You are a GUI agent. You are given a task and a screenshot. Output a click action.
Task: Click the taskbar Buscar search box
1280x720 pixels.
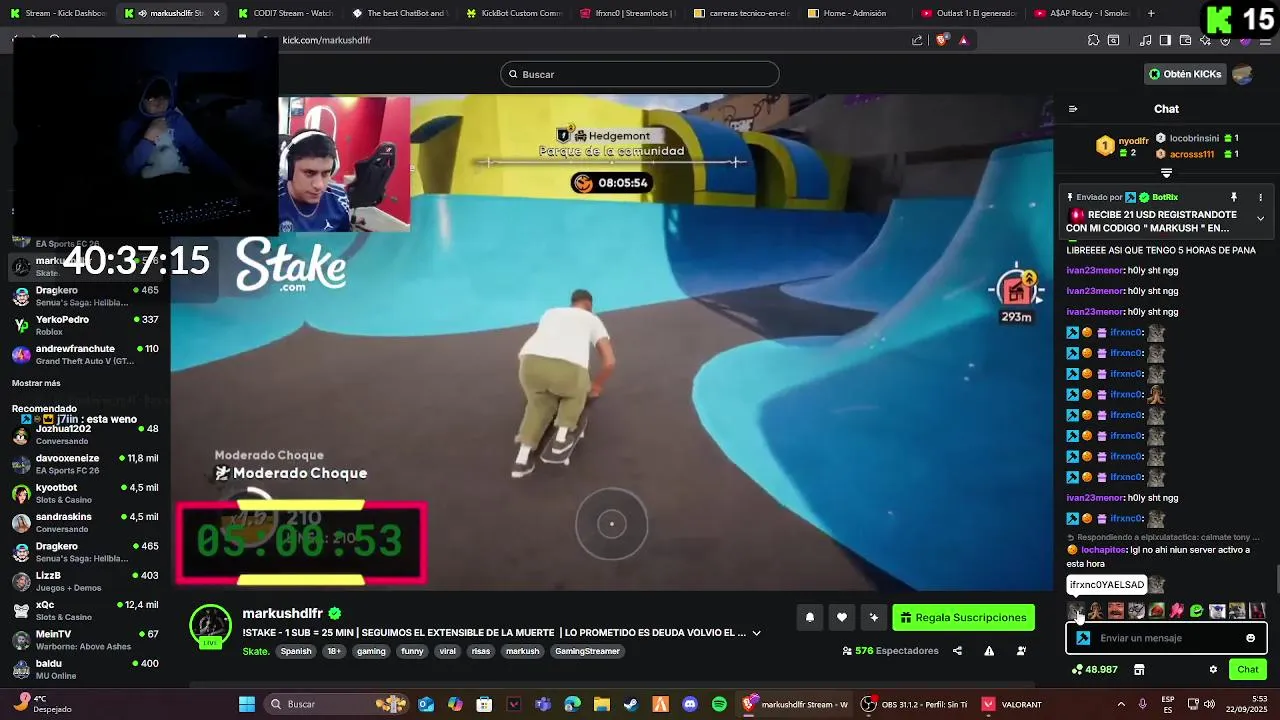[x=335, y=704]
